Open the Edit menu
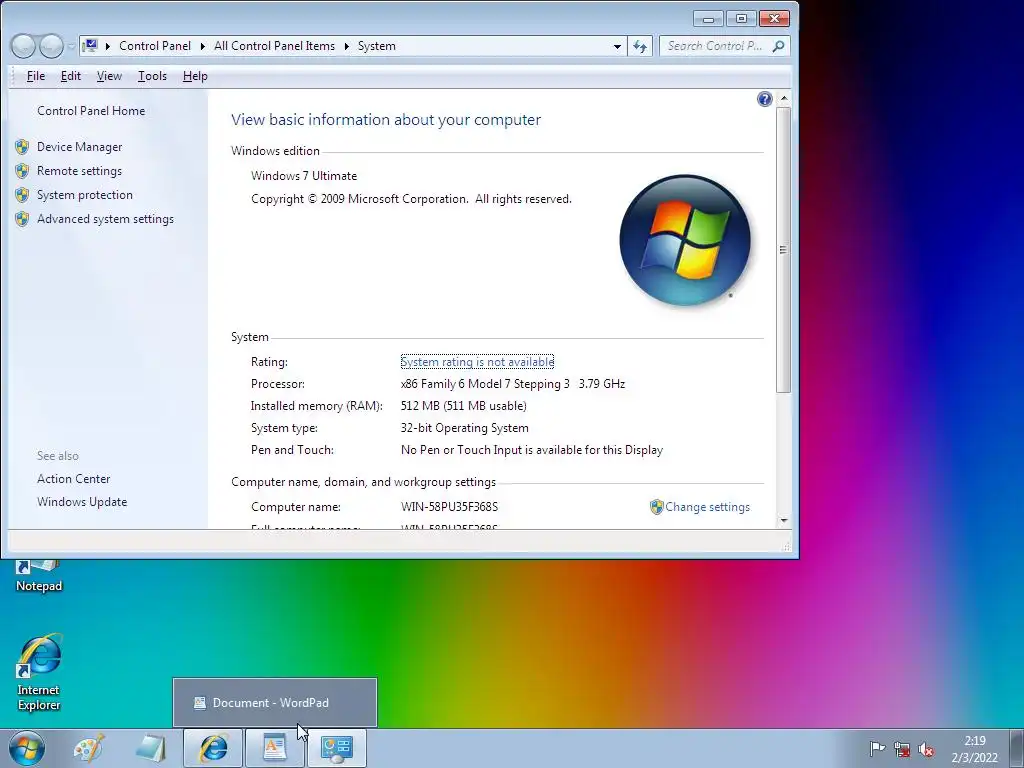The image size is (1024, 768). pos(71,76)
